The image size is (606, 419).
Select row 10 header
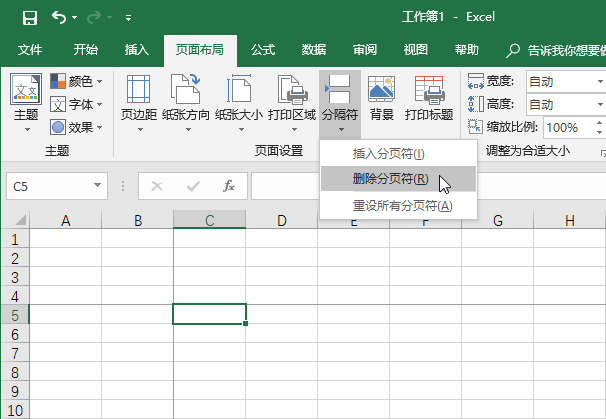click(15, 410)
